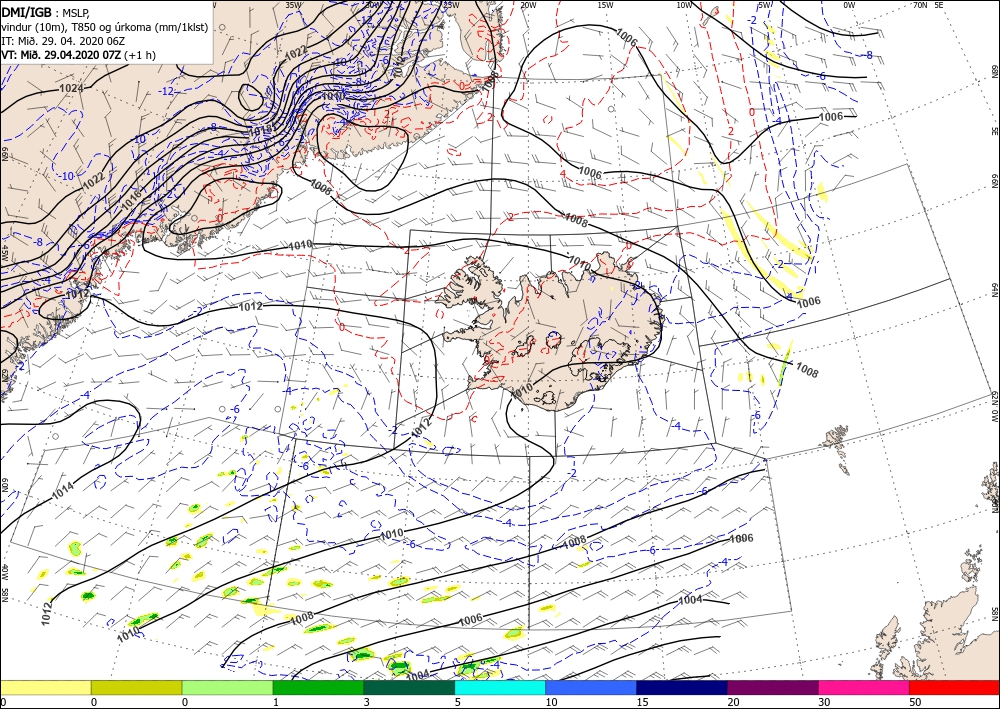Click the '15W' longitude label
The image size is (1000, 709).
(x=605, y=5)
